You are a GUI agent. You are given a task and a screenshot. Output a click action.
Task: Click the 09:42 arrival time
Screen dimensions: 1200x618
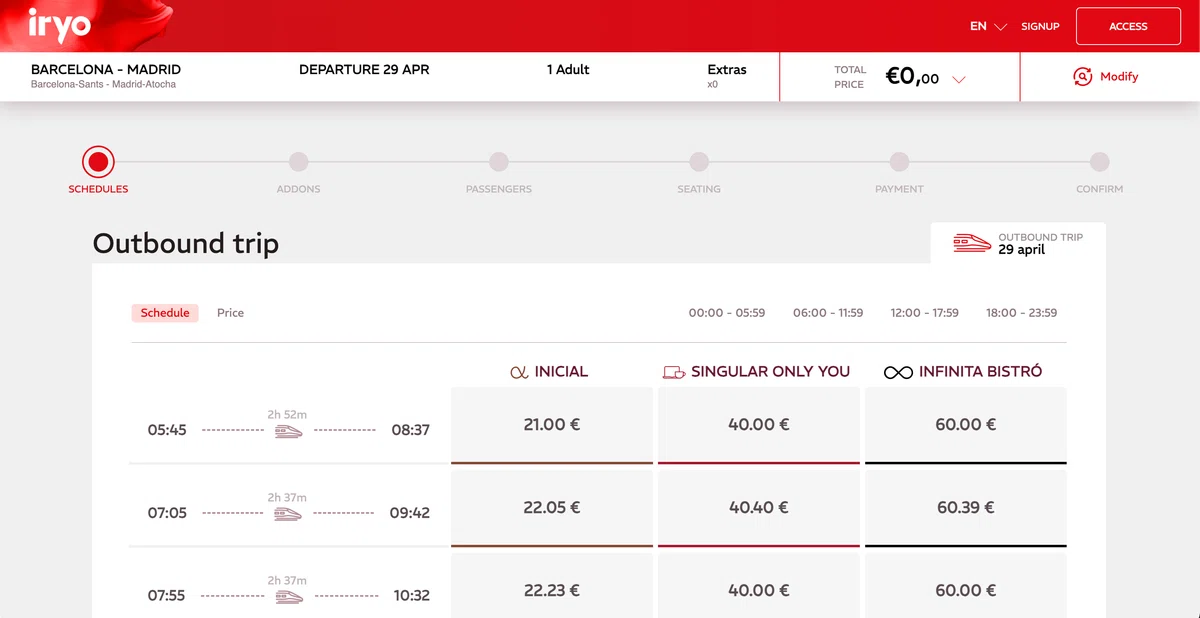coord(410,513)
